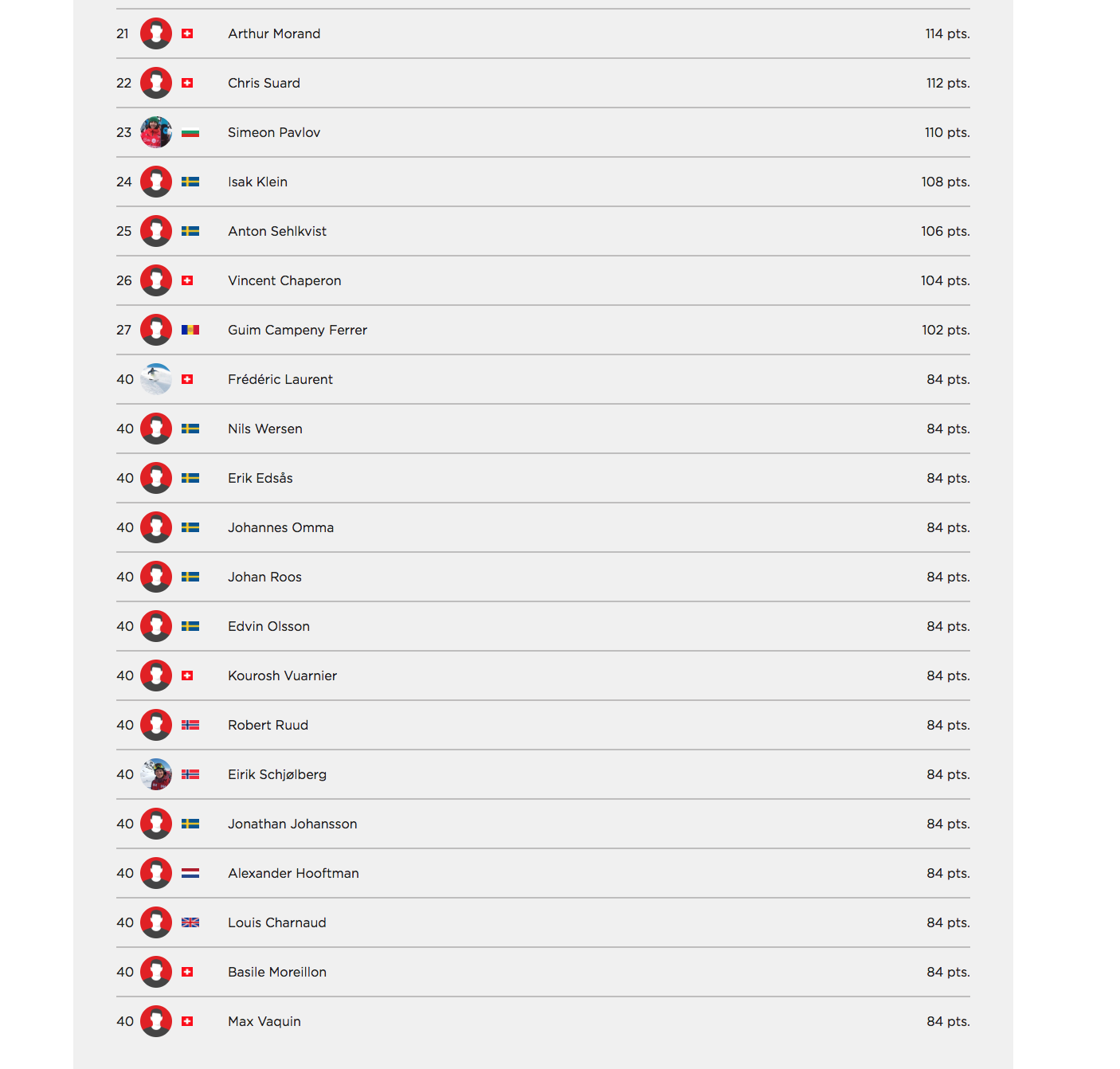Select the Johannes Omma name link
Viewport: 1120px width, 1069px height.
click(x=280, y=527)
